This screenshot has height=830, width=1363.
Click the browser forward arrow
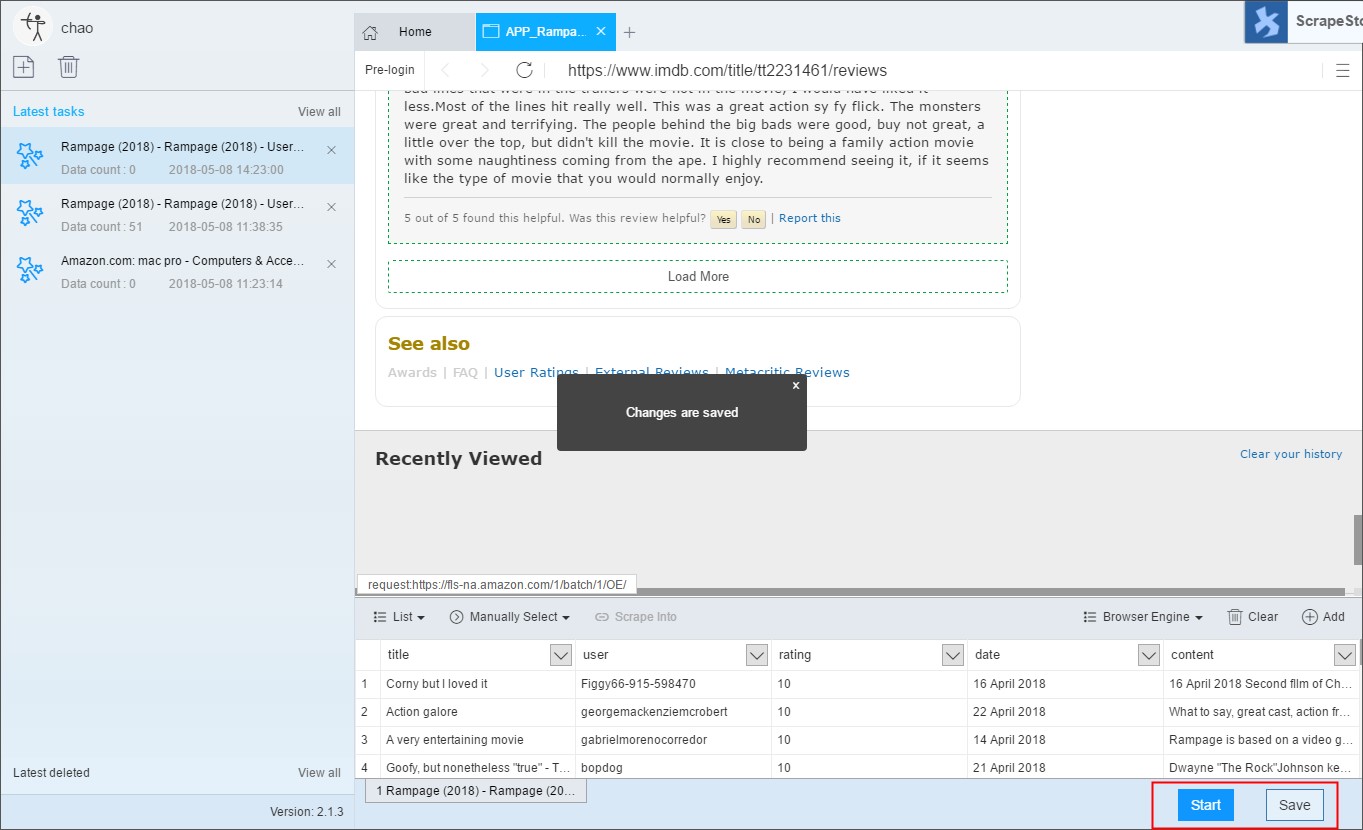pos(485,70)
